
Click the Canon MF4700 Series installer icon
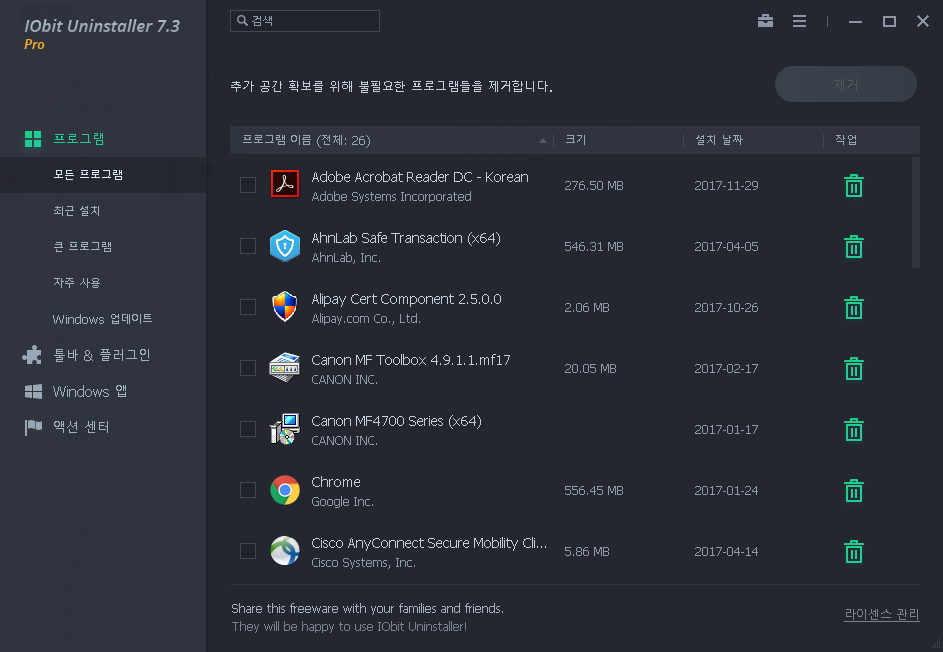point(284,429)
